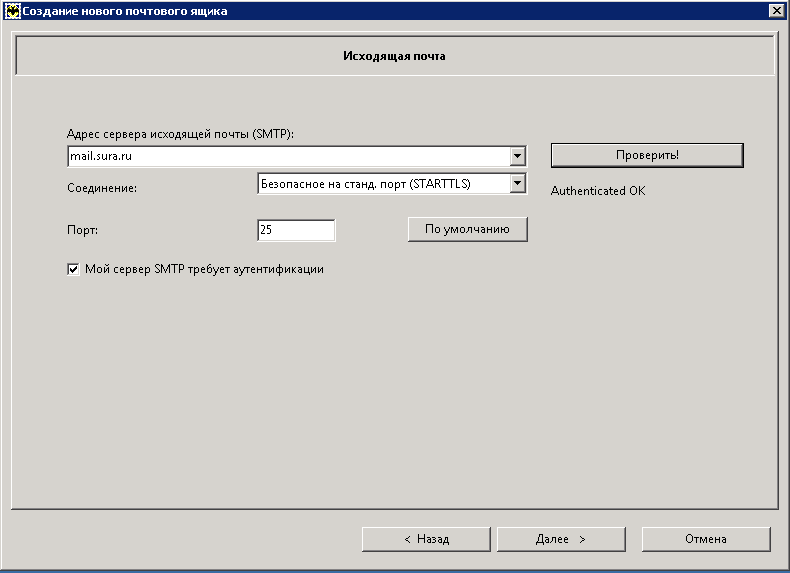Click the Исходящая почта header
The height and width of the screenshot is (573, 790).
click(394, 56)
